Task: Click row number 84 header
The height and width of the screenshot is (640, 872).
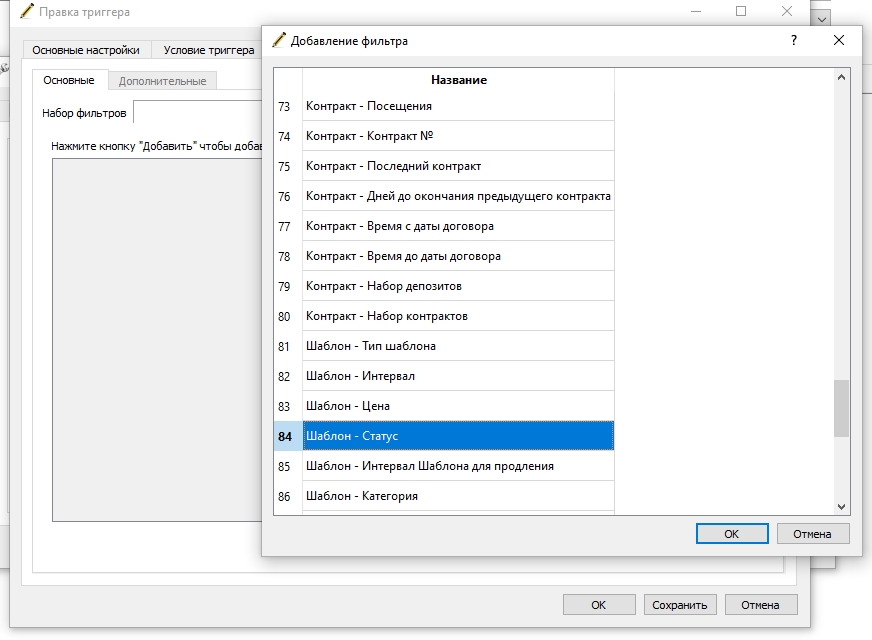Action: [288, 436]
